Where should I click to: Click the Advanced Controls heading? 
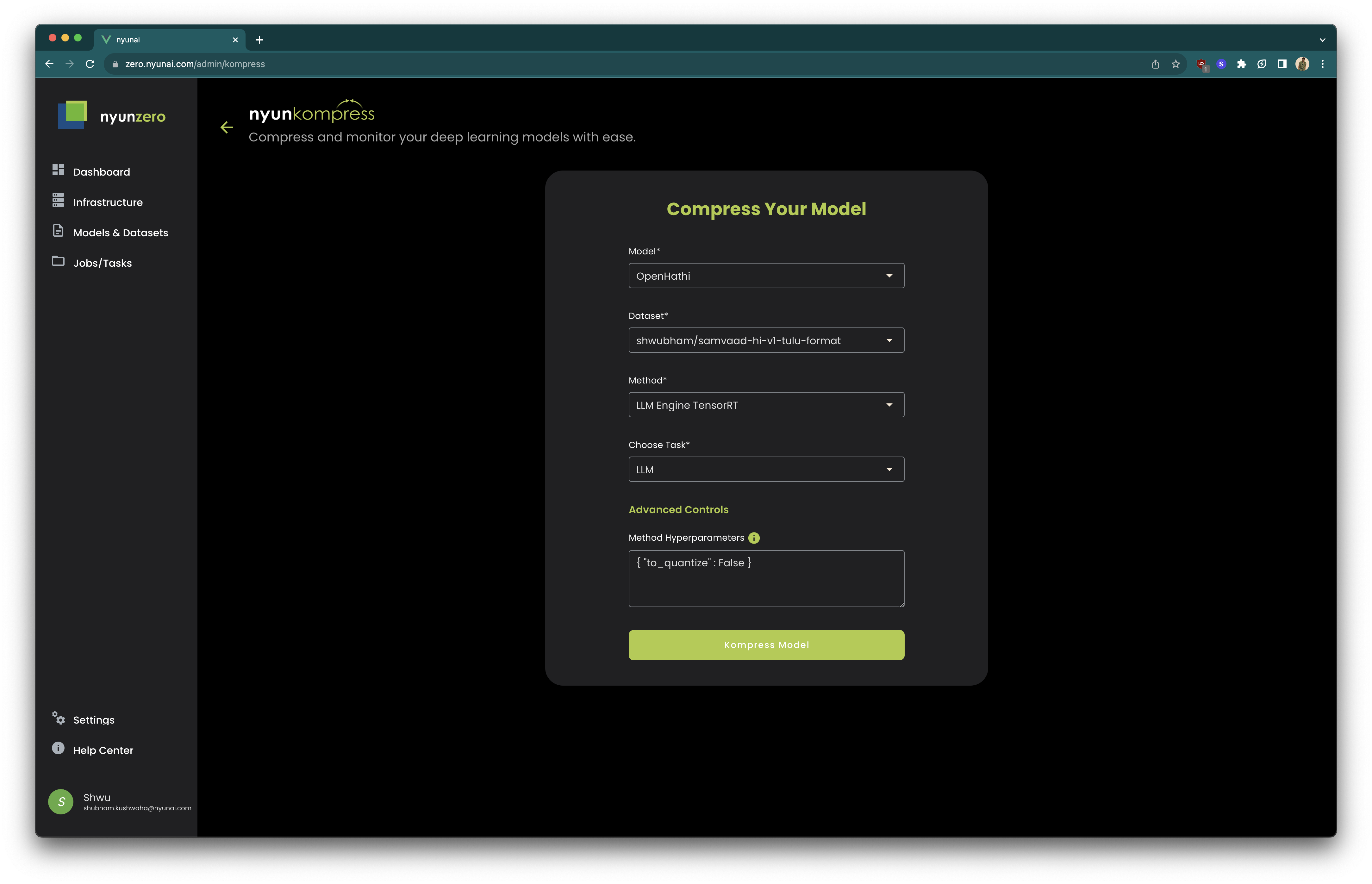click(678, 509)
